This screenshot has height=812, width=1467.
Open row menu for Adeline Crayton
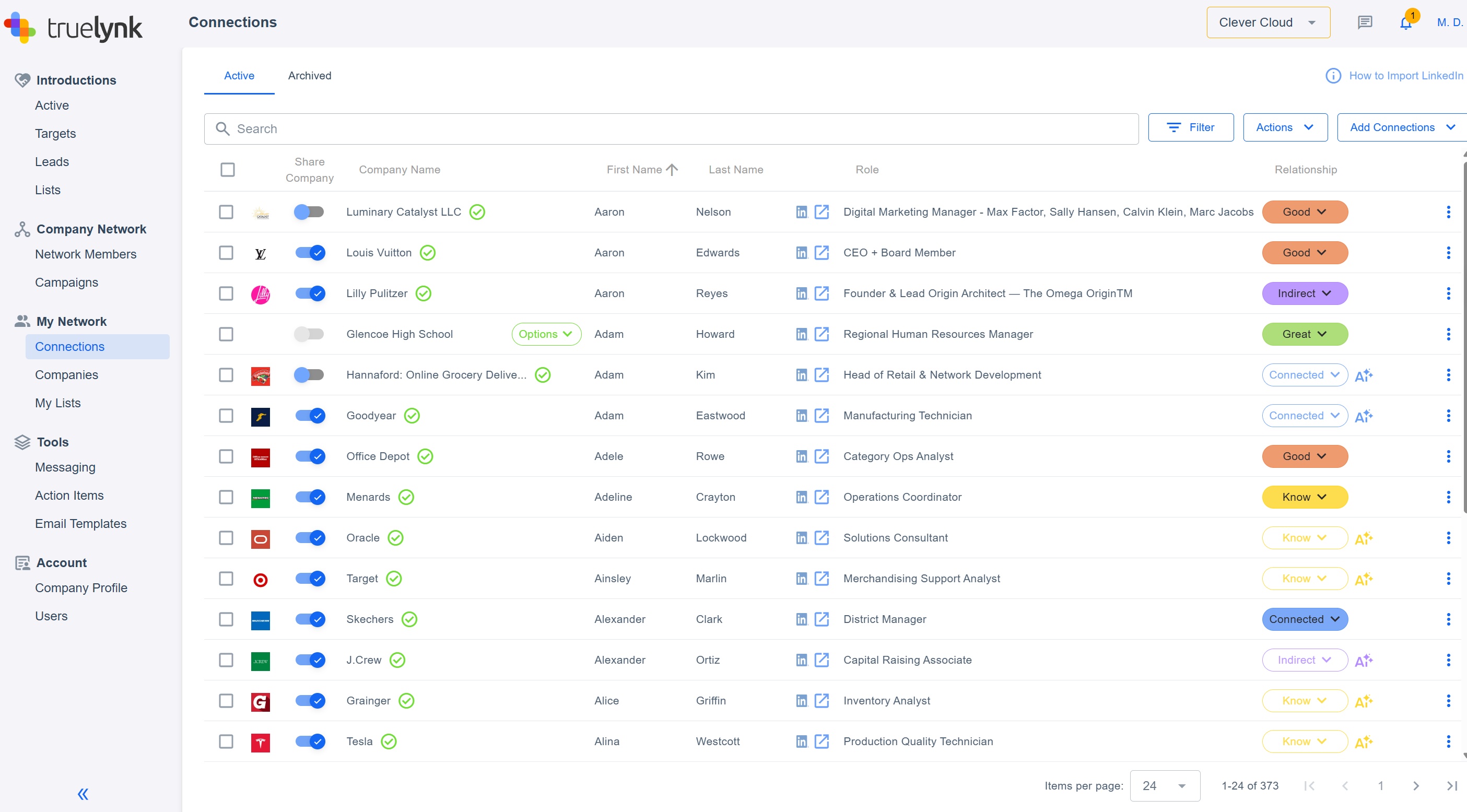(1448, 497)
